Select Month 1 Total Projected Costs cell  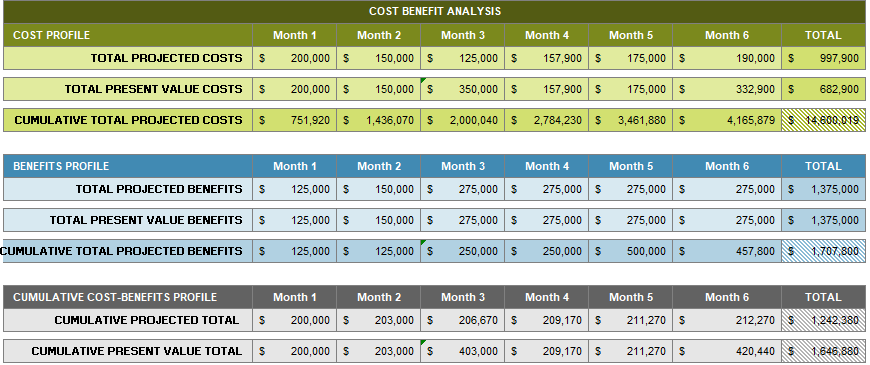click(295, 58)
